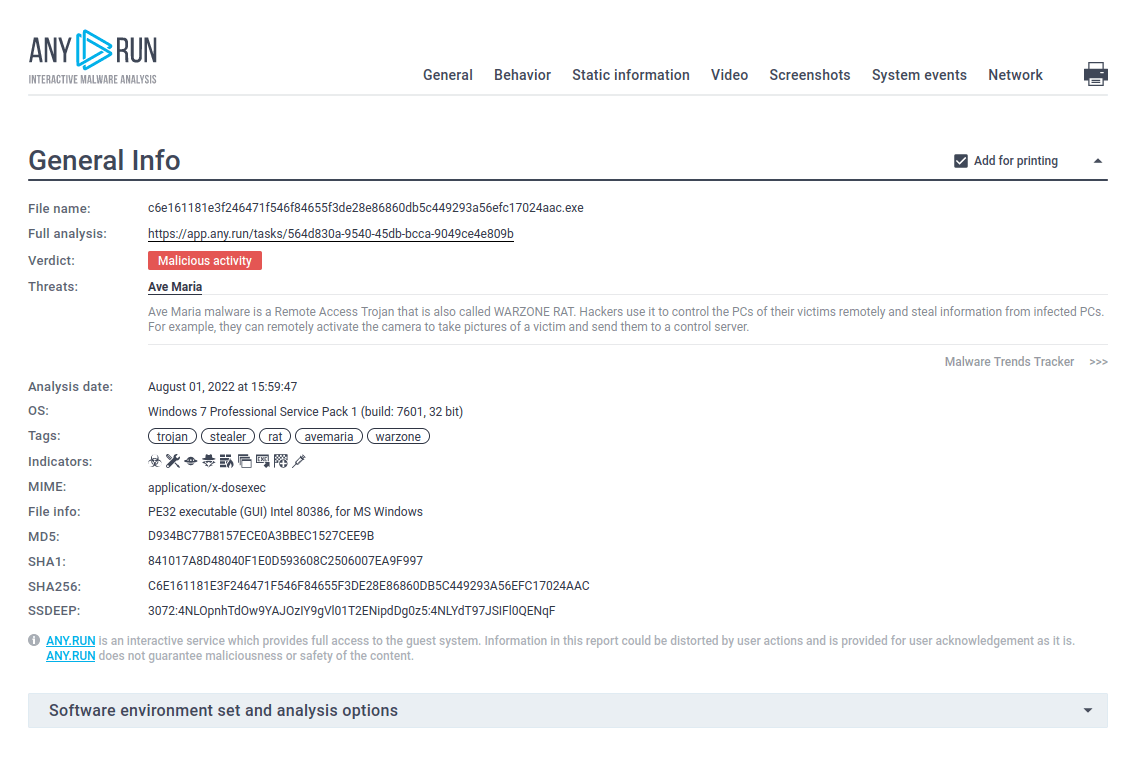The height and width of the screenshot is (759, 1135).
Task: Open the Network tab
Action: point(1015,75)
